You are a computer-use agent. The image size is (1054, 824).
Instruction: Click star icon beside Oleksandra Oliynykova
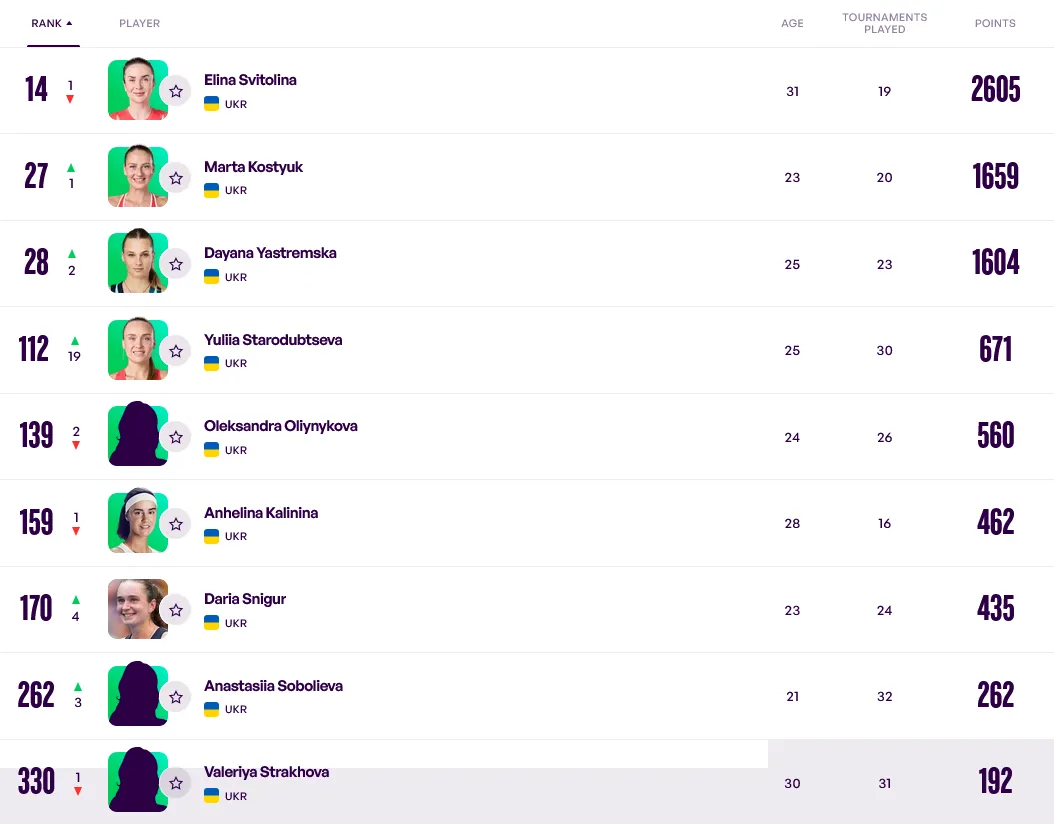click(x=176, y=437)
